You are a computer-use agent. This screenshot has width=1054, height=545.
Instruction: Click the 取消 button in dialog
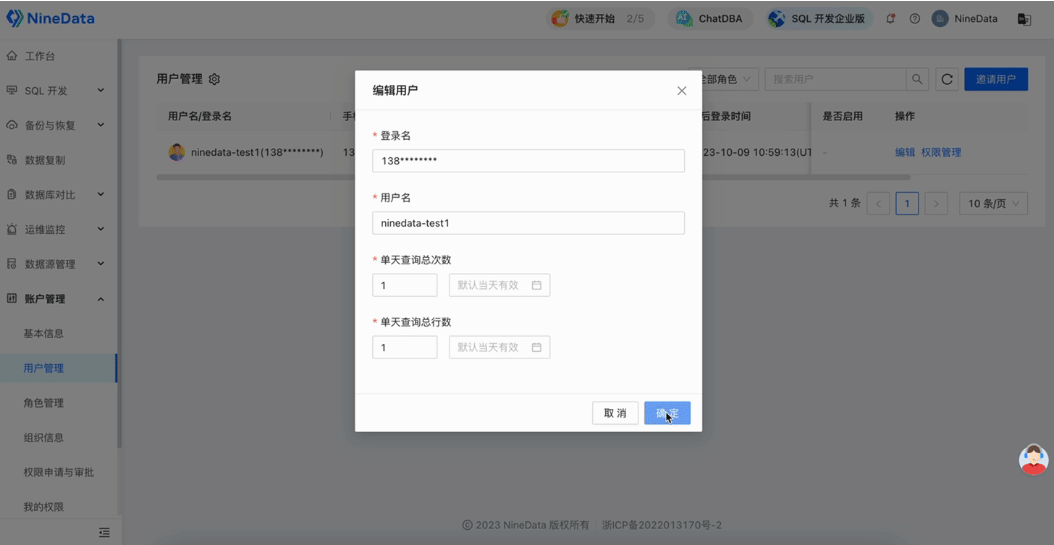(x=615, y=413)
